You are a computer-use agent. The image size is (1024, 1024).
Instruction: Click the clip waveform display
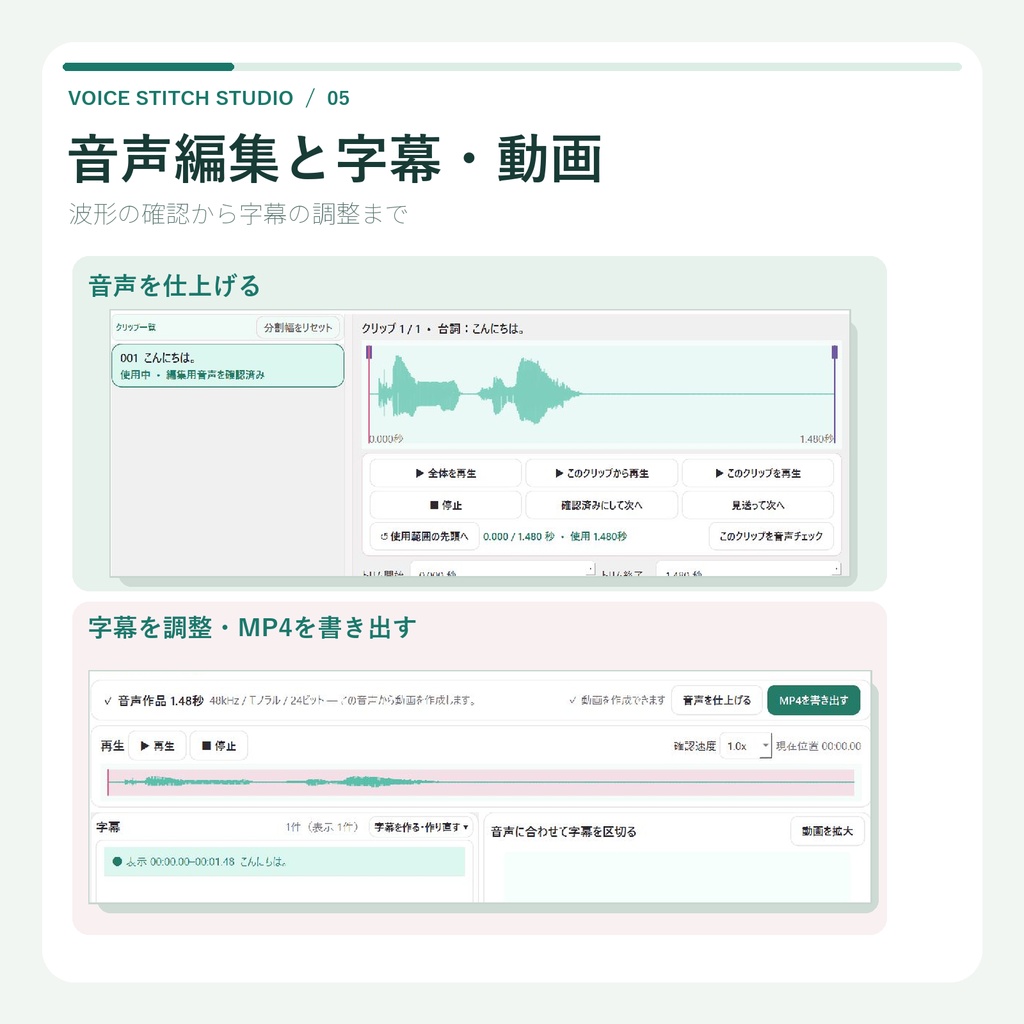[x=601, y=394]
